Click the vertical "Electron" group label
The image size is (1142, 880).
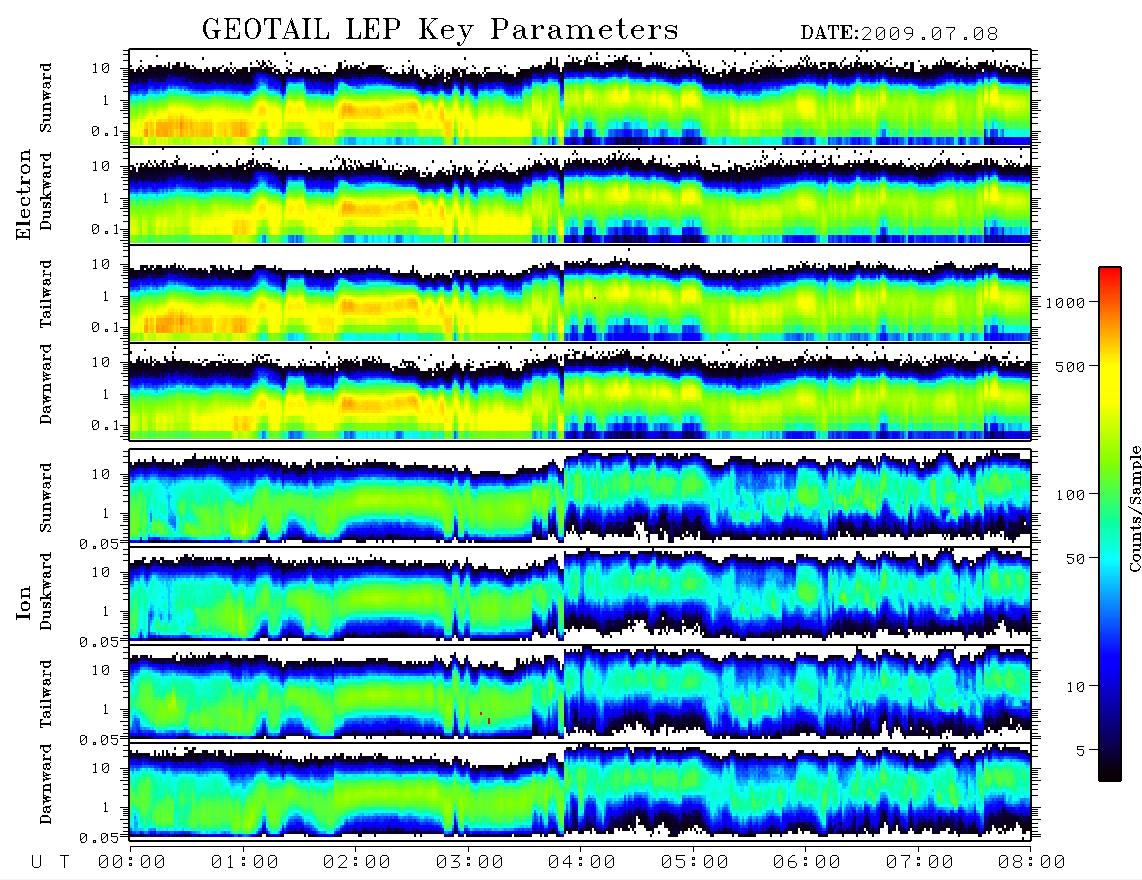click(x=24, y=195)
